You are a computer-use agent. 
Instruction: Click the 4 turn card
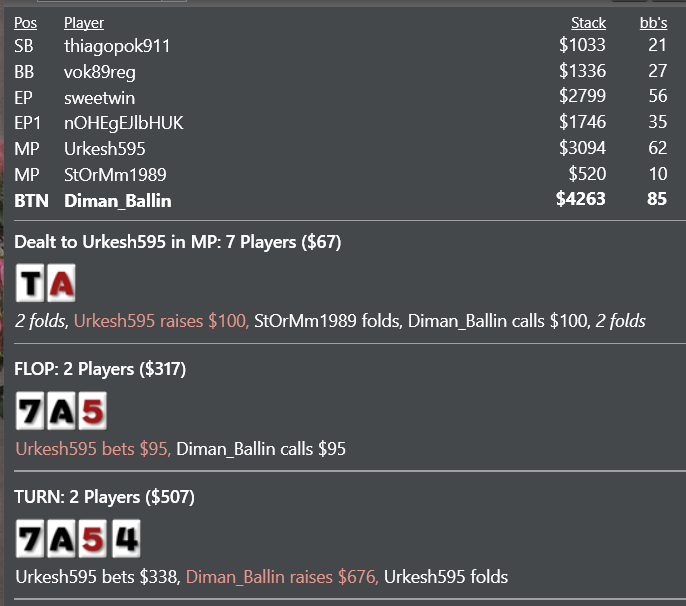pyautogui.click(x=126, y=539)
